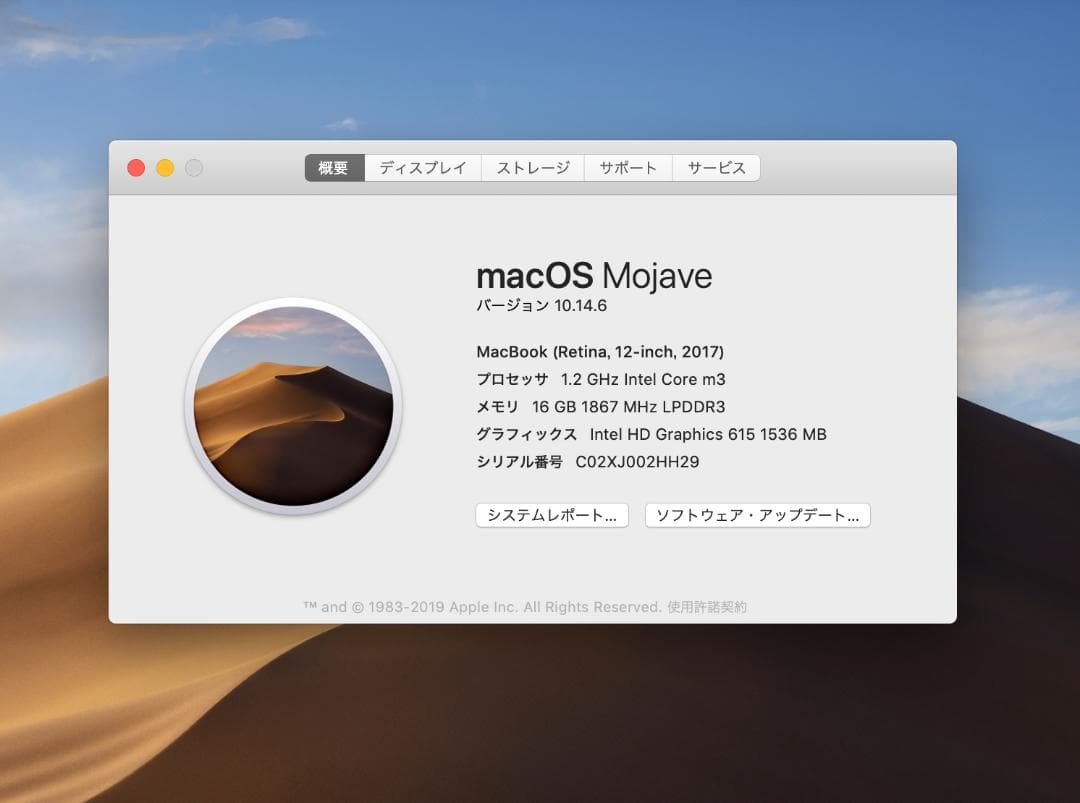Open the ストレージ tab

pos(531,168)
